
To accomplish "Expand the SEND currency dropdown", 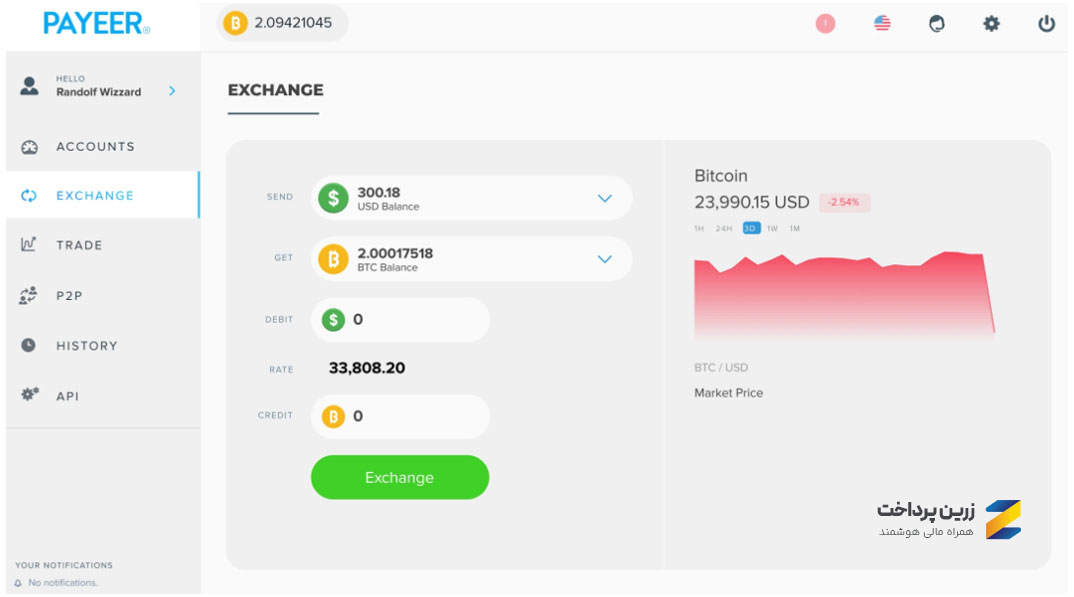I will pyautogui.click(x=604, y=198).
